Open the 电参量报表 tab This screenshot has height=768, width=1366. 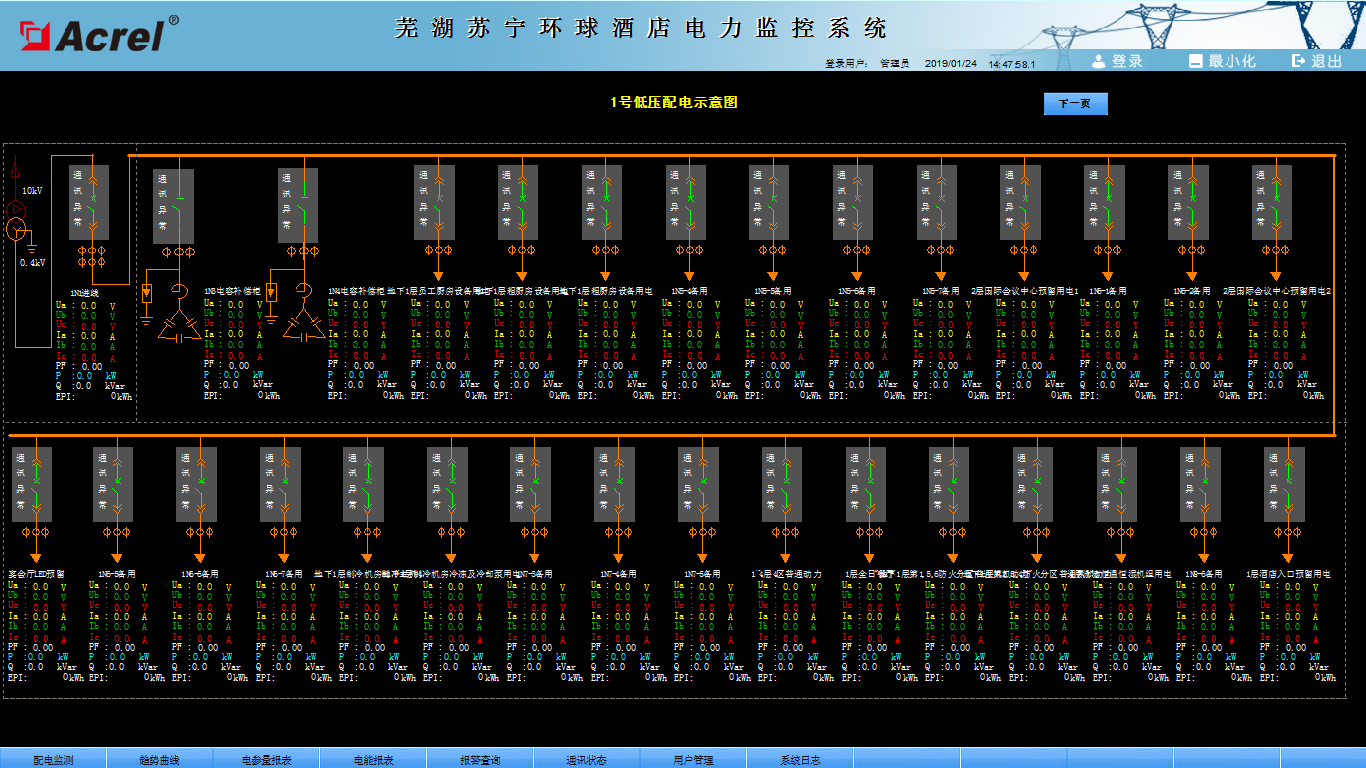(x=267, y=760)
